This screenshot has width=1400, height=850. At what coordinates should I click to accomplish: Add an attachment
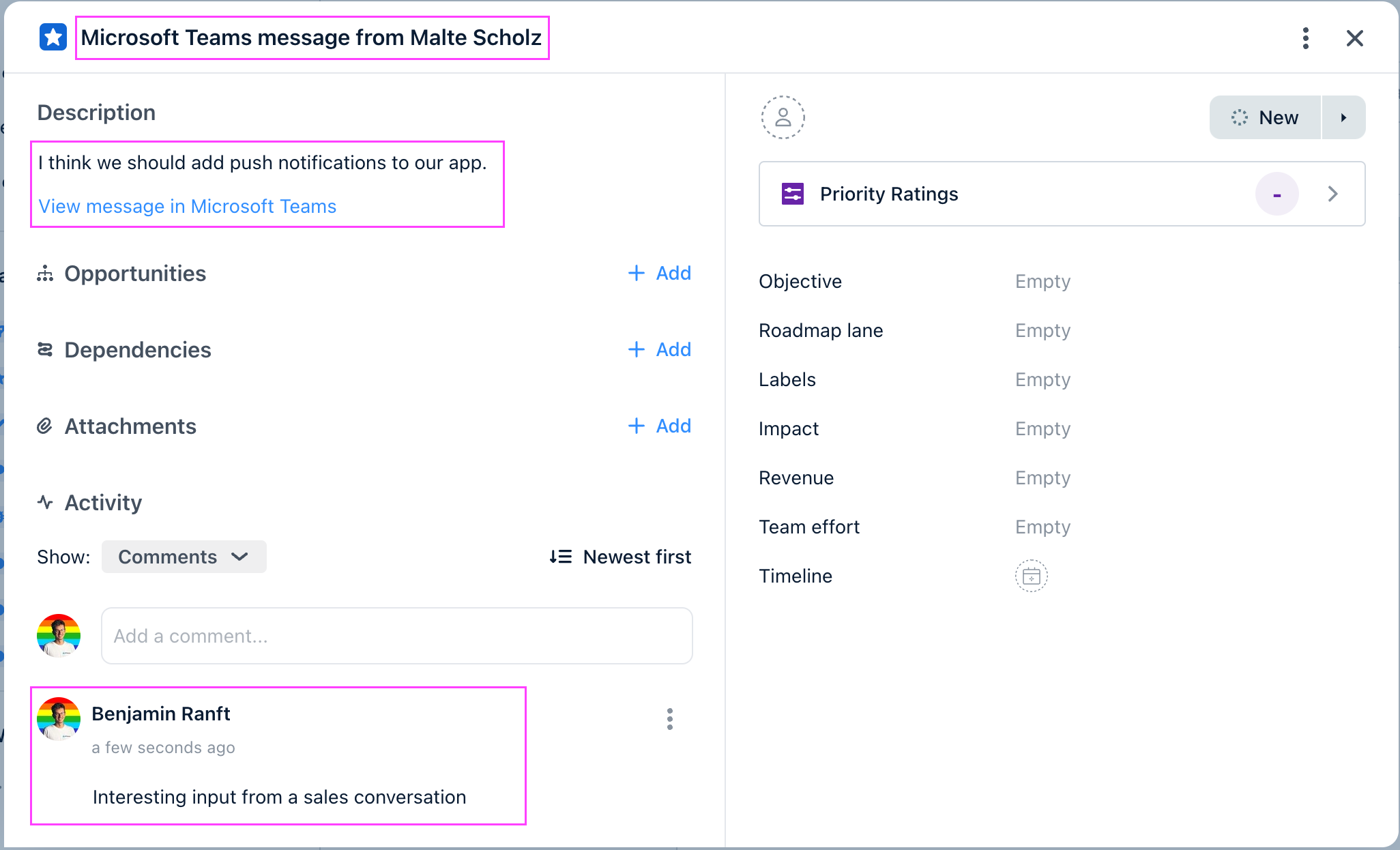coord(660,426)
